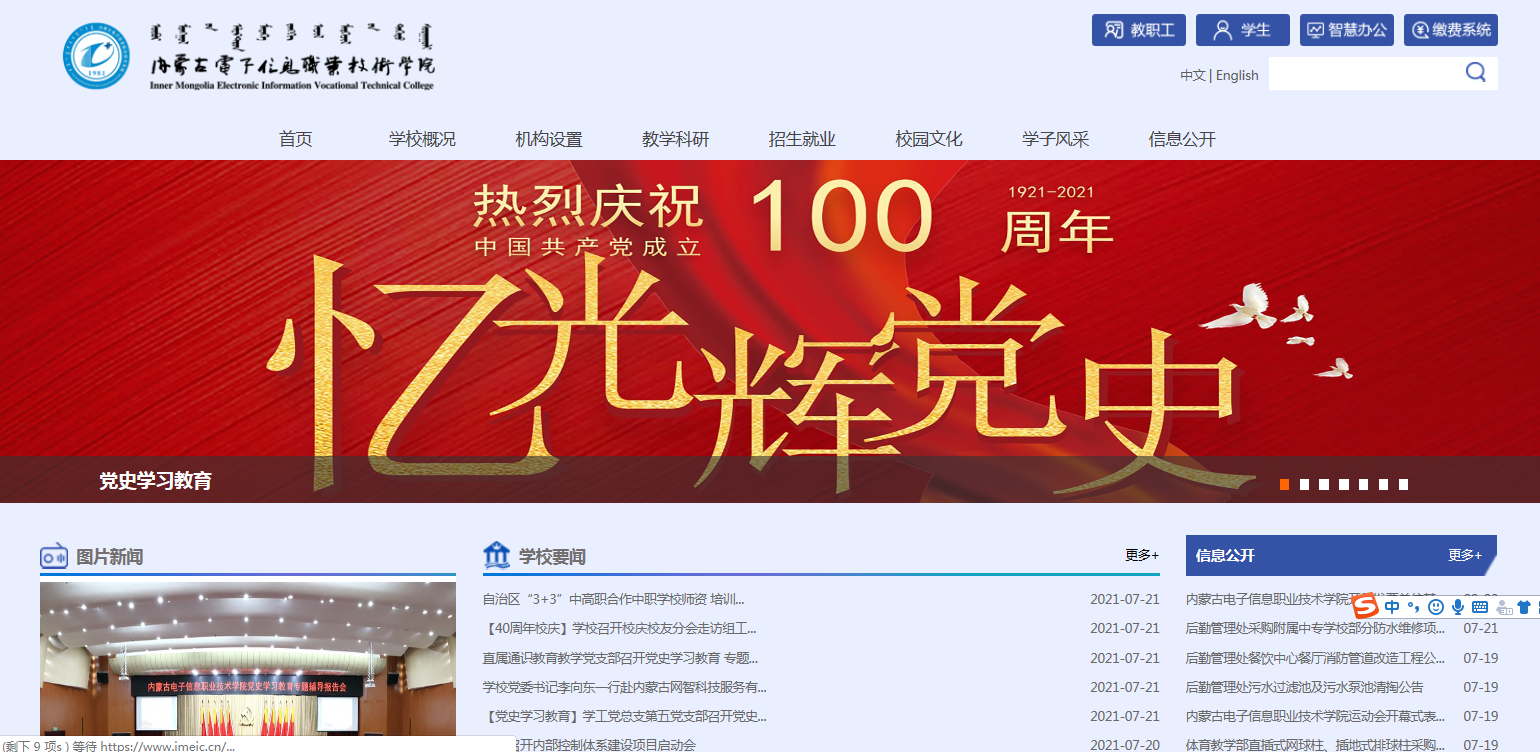The image size is (1540, 752).
Task: Click the IME microphone voice input icon
Action: coord(1458,607)
